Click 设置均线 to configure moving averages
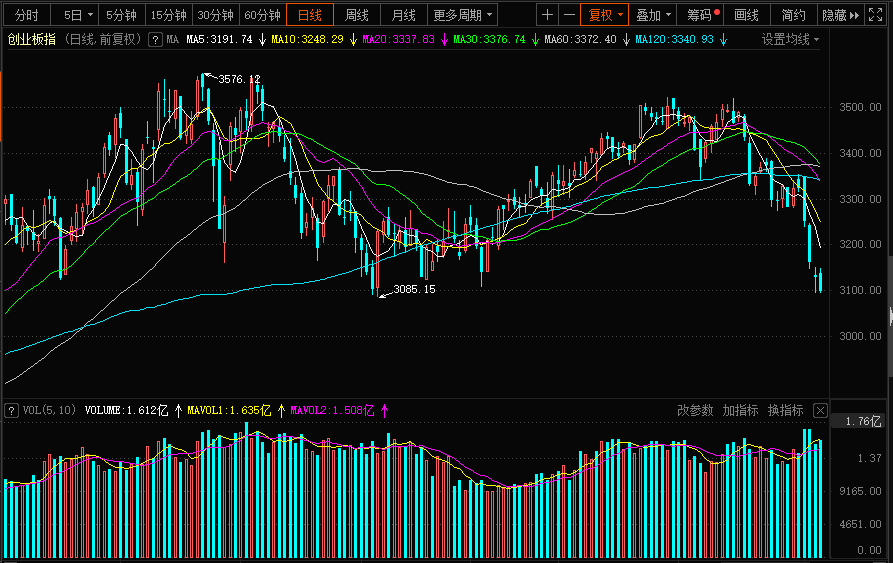Image resolution: width=893 pixels, height=563 pixels. [x=790, y=39]
